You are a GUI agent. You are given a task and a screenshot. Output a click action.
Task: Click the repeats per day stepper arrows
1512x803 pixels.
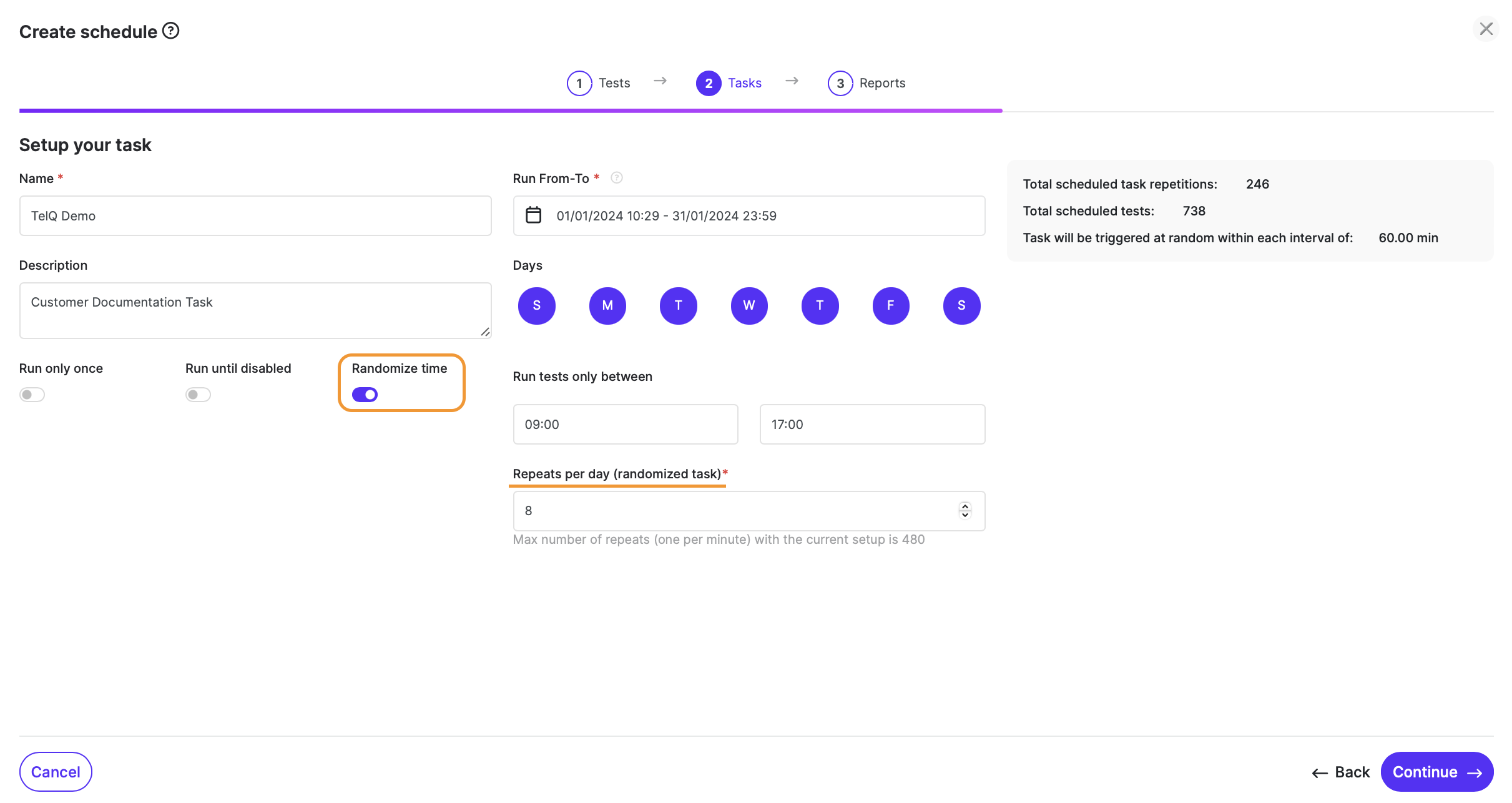[965, 510]
